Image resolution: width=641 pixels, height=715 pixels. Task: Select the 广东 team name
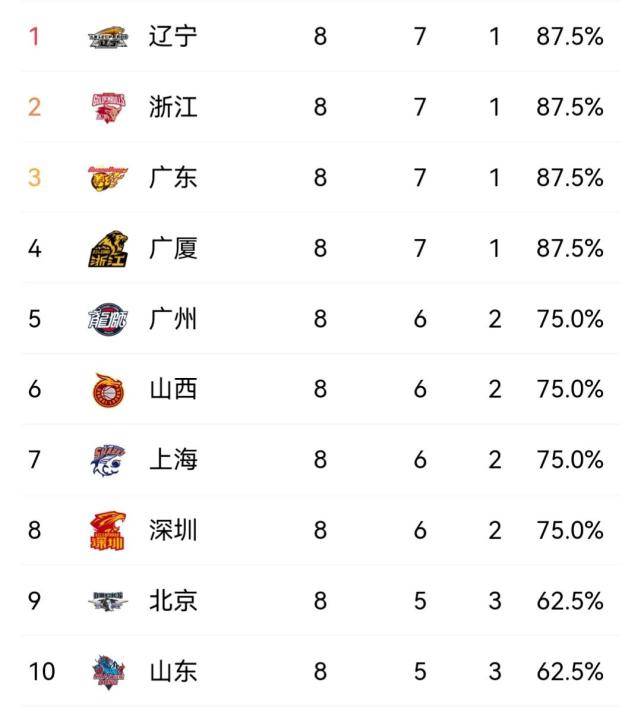tap(173, 177)
